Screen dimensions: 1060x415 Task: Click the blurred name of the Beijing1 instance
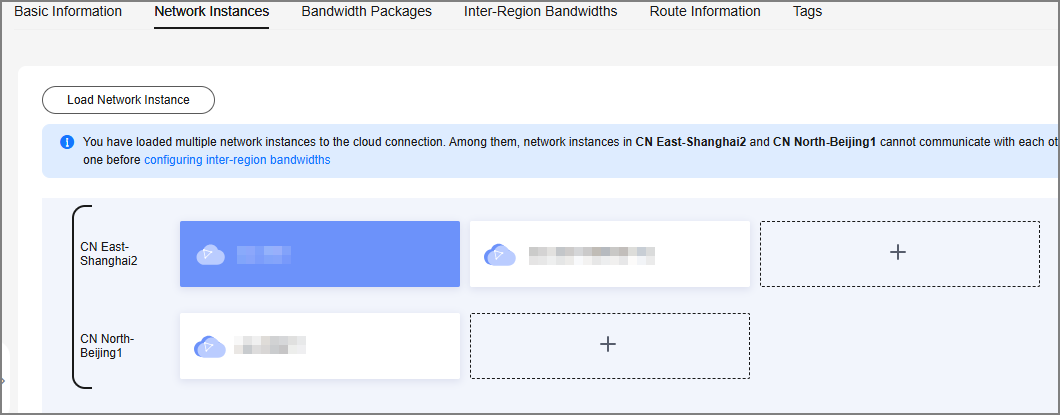(270, 345)
